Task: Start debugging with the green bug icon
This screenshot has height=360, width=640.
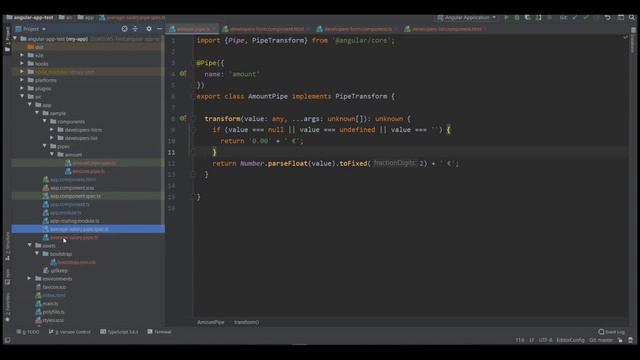Action: tap(517, 18)
